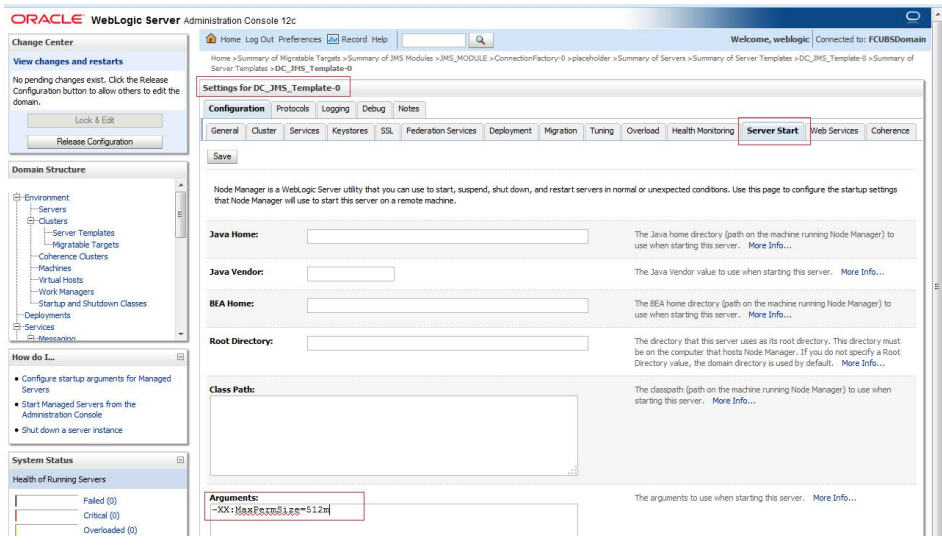
Task: Open the Web Services sub-tab
Action: point(834,131)
